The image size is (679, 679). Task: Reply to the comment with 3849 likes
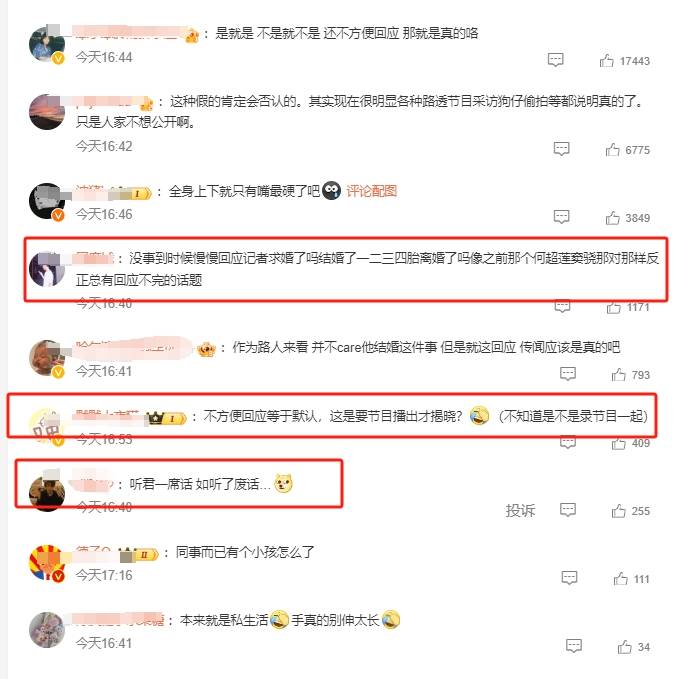click(x=561, y=217)
